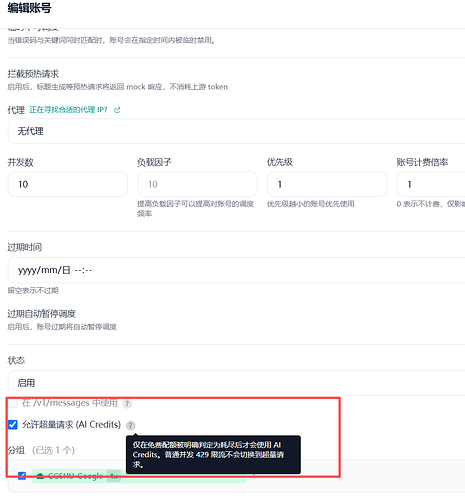Click the 启用后，账号过期将自动暂停调度 description
This screenshot has width=465, height=500.
(62, 327)
